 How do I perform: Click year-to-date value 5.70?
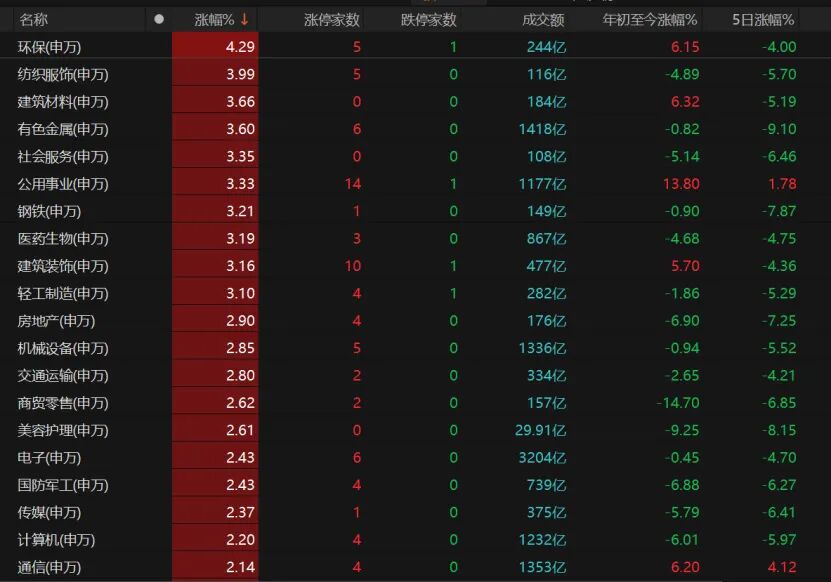[x=685, y=266]
